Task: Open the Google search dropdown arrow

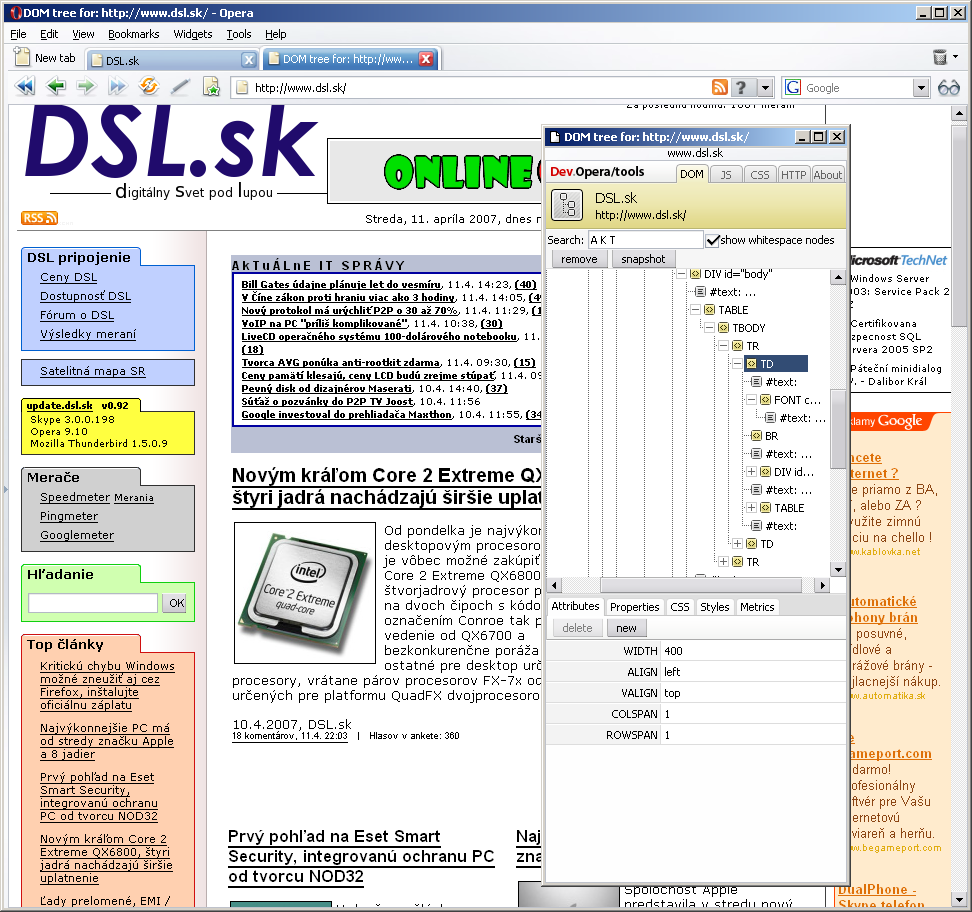Action: (921, 88)
